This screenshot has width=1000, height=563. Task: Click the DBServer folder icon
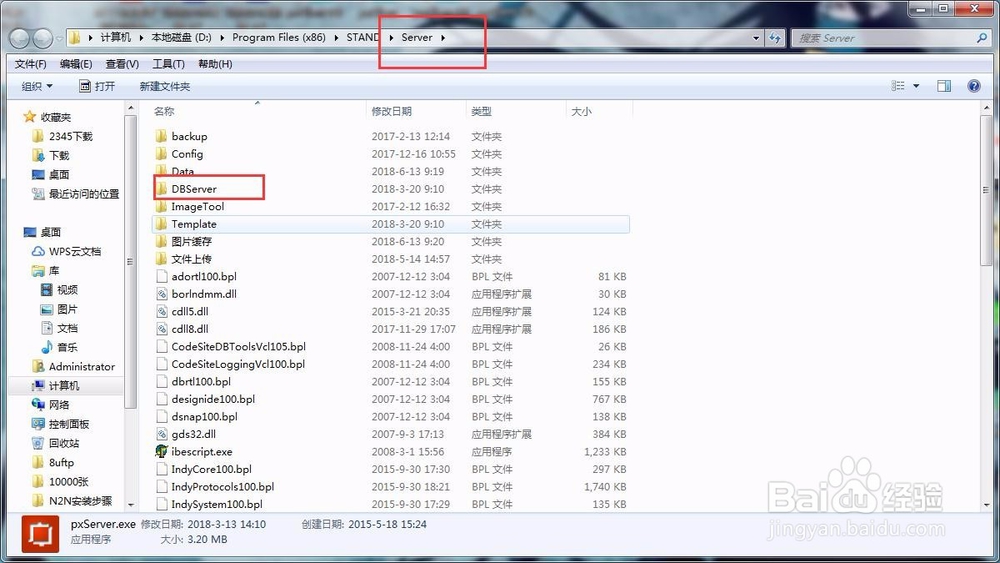tap(161, 189)
